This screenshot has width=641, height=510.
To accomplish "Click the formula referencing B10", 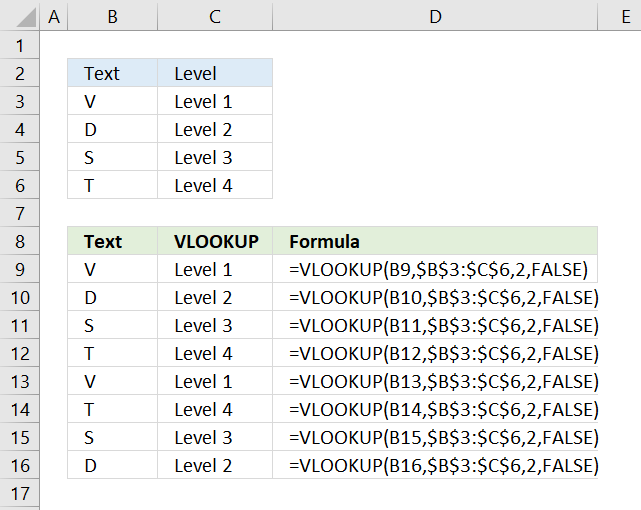I will click(x=435, y=297).
